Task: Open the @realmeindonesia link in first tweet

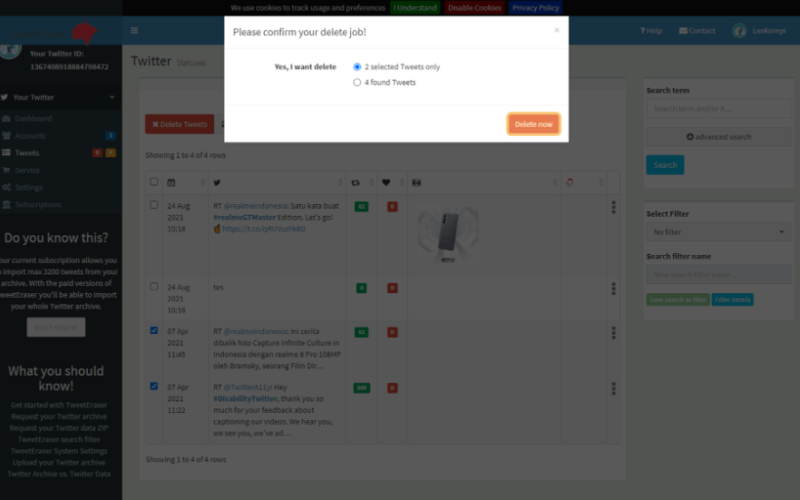Action: pyautogui.click(x=255, y=206)
